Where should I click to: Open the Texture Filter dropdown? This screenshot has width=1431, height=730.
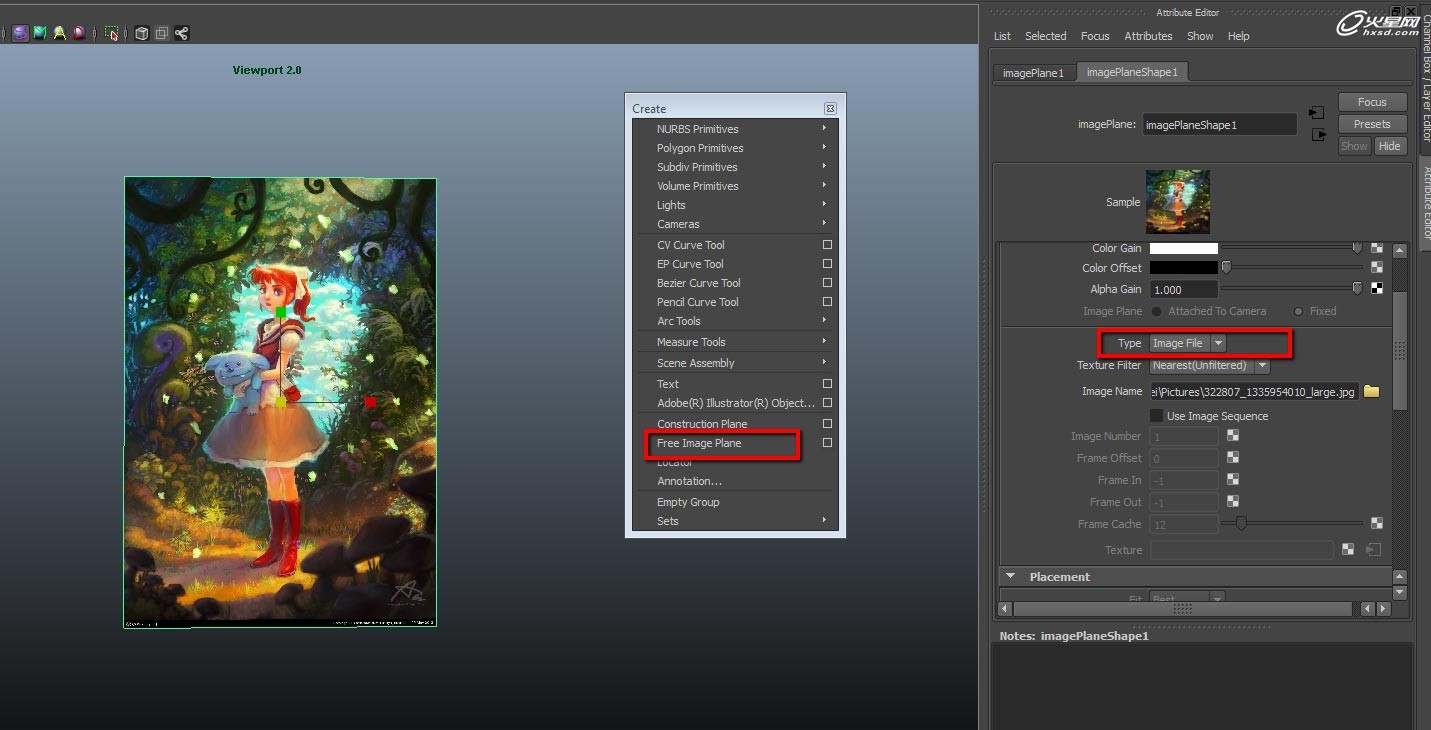[x=1210, y=365]
